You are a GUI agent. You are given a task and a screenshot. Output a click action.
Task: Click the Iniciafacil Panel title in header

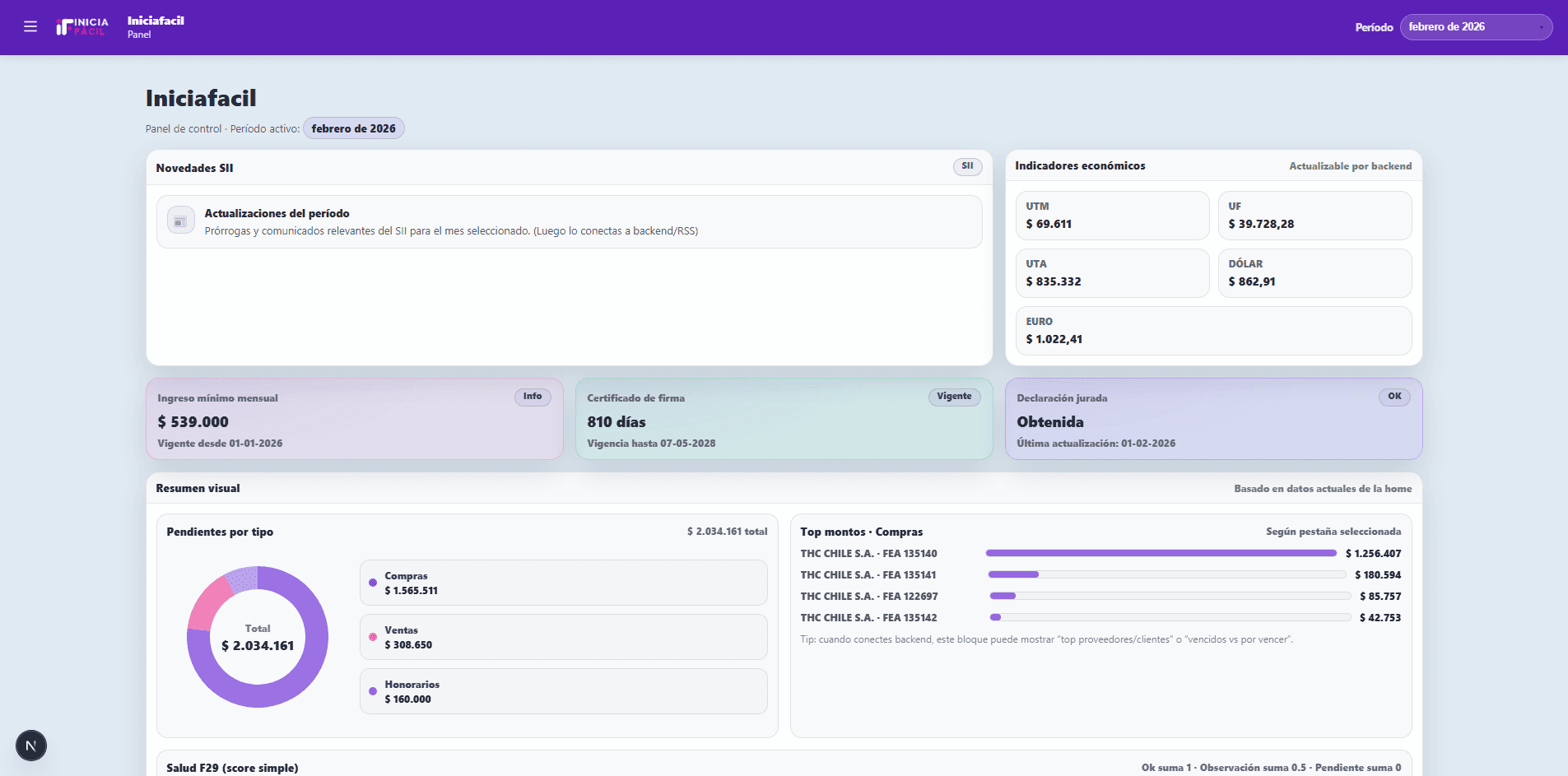(x=156, y=26)
